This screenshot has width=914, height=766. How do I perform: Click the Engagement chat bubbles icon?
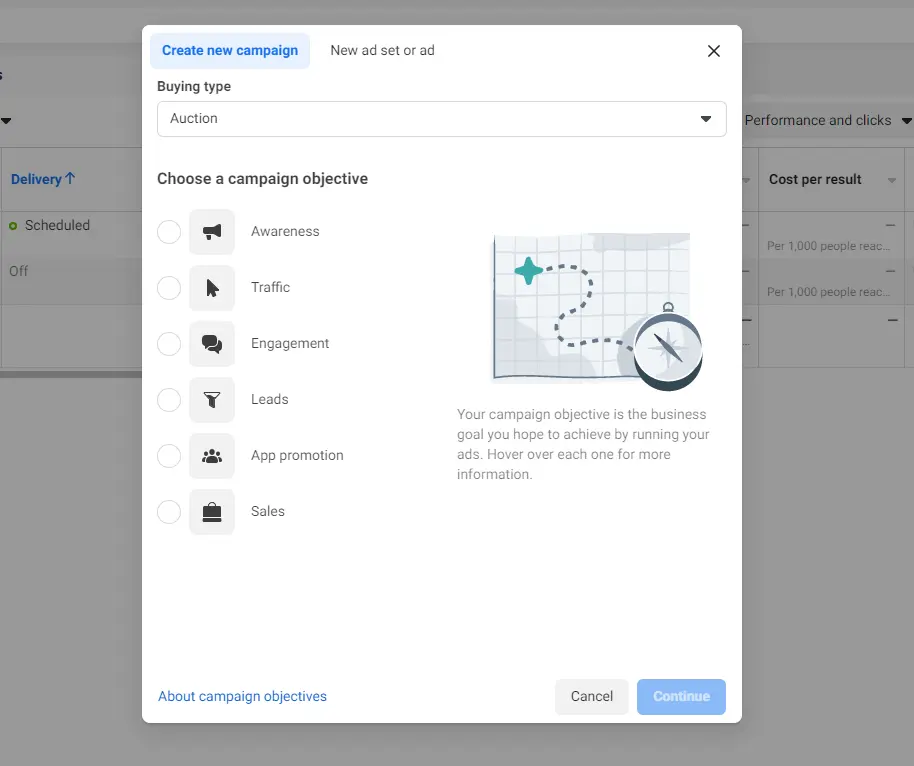212,344
